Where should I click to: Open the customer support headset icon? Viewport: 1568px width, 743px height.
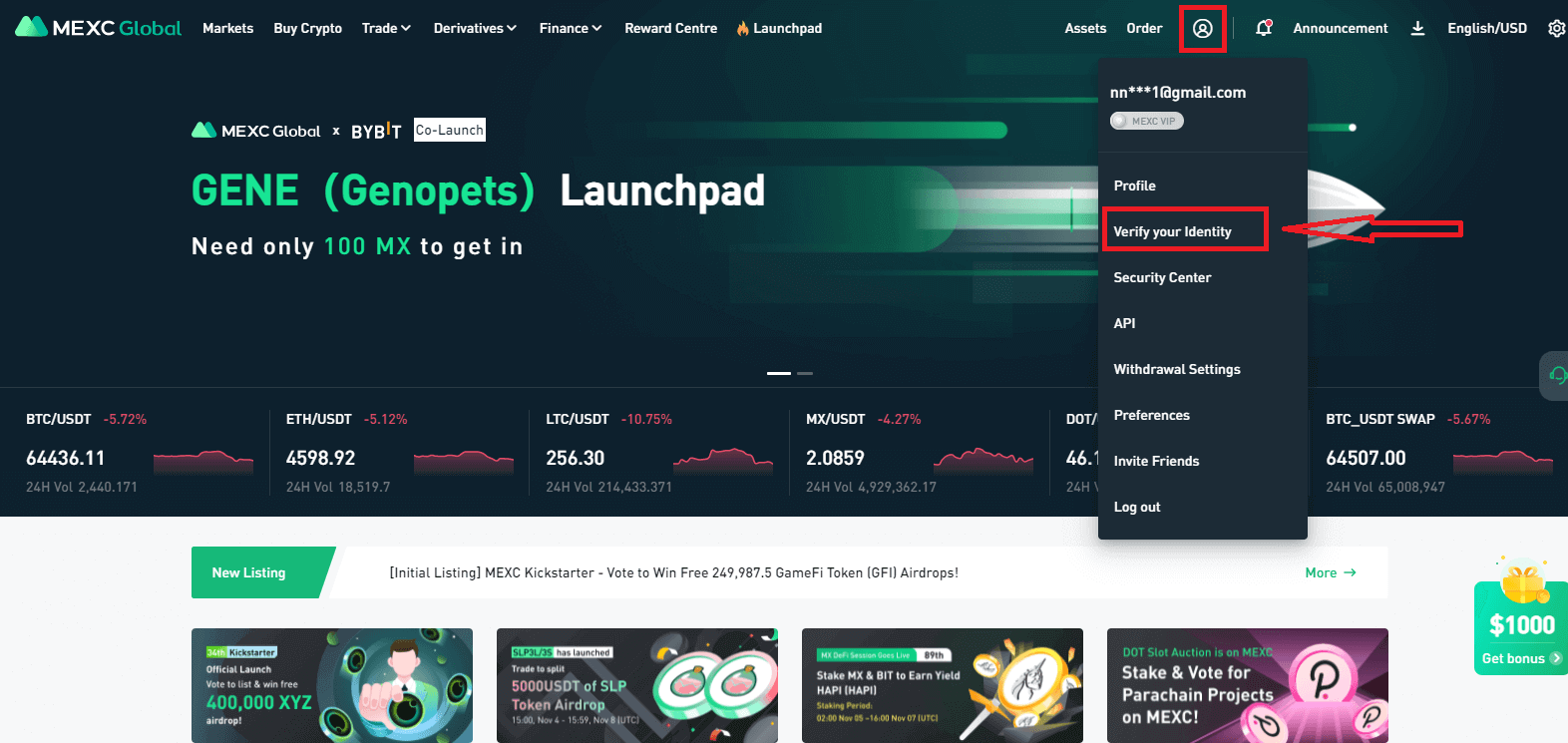point(1556,375)
